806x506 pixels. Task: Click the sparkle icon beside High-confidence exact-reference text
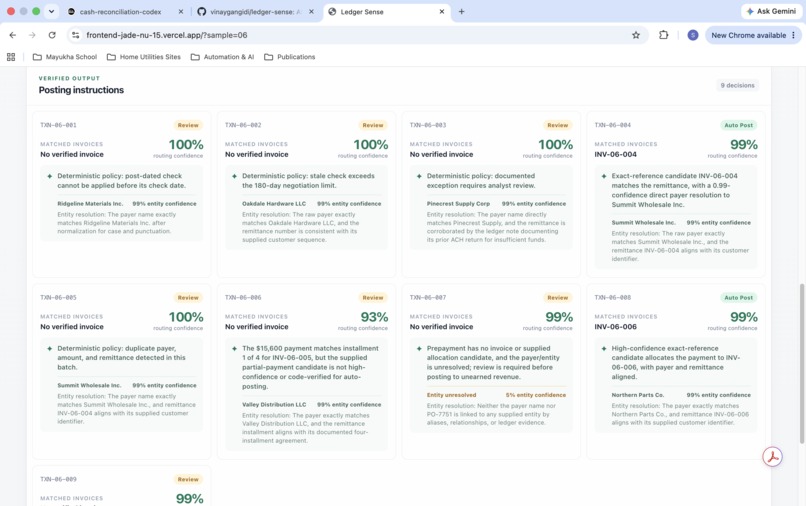click(604, 348)
